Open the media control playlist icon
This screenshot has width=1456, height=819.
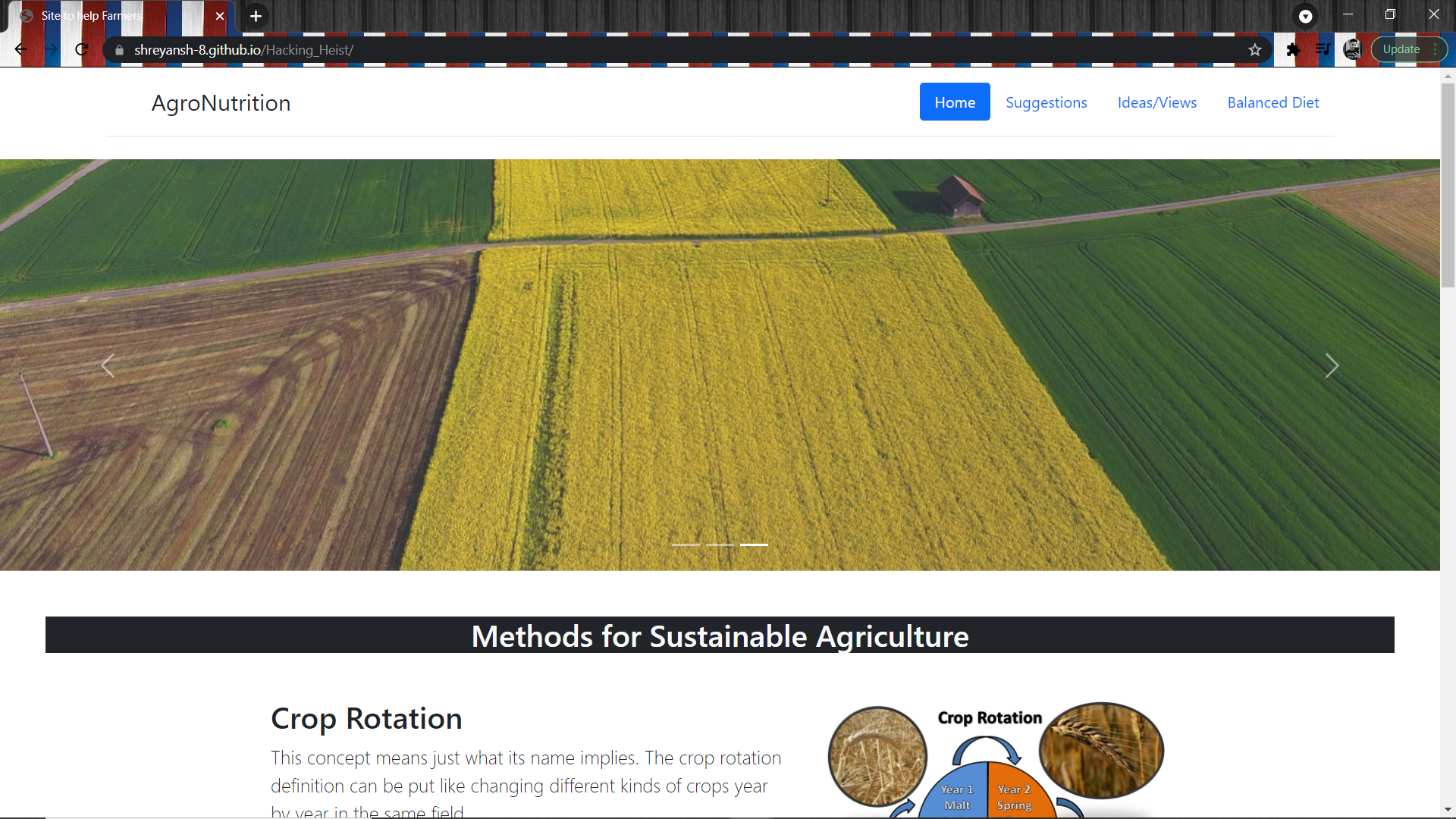click(x=1323, y=50)
